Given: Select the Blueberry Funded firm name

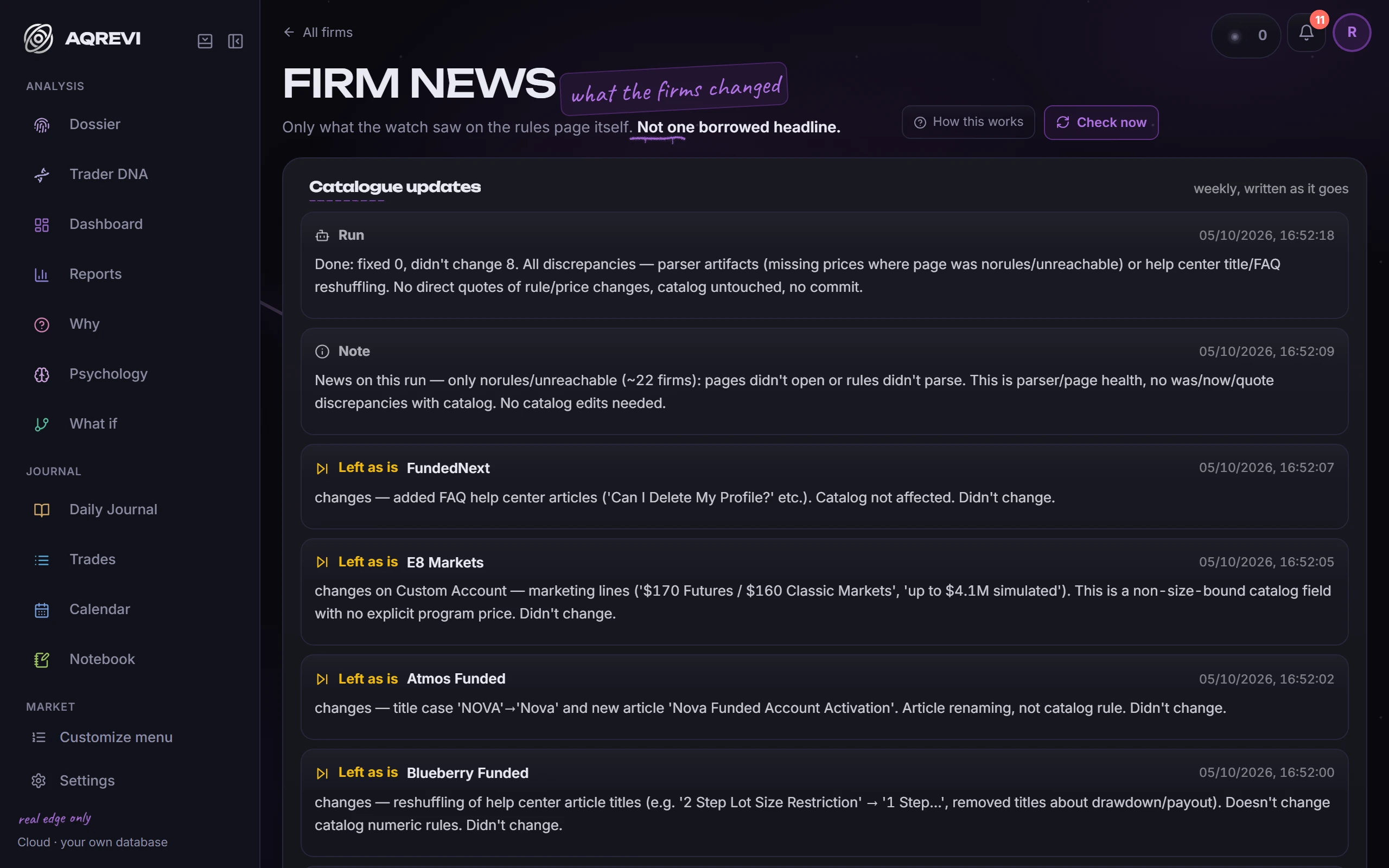Looking at the screenshot, I should [x=467, y=773].
